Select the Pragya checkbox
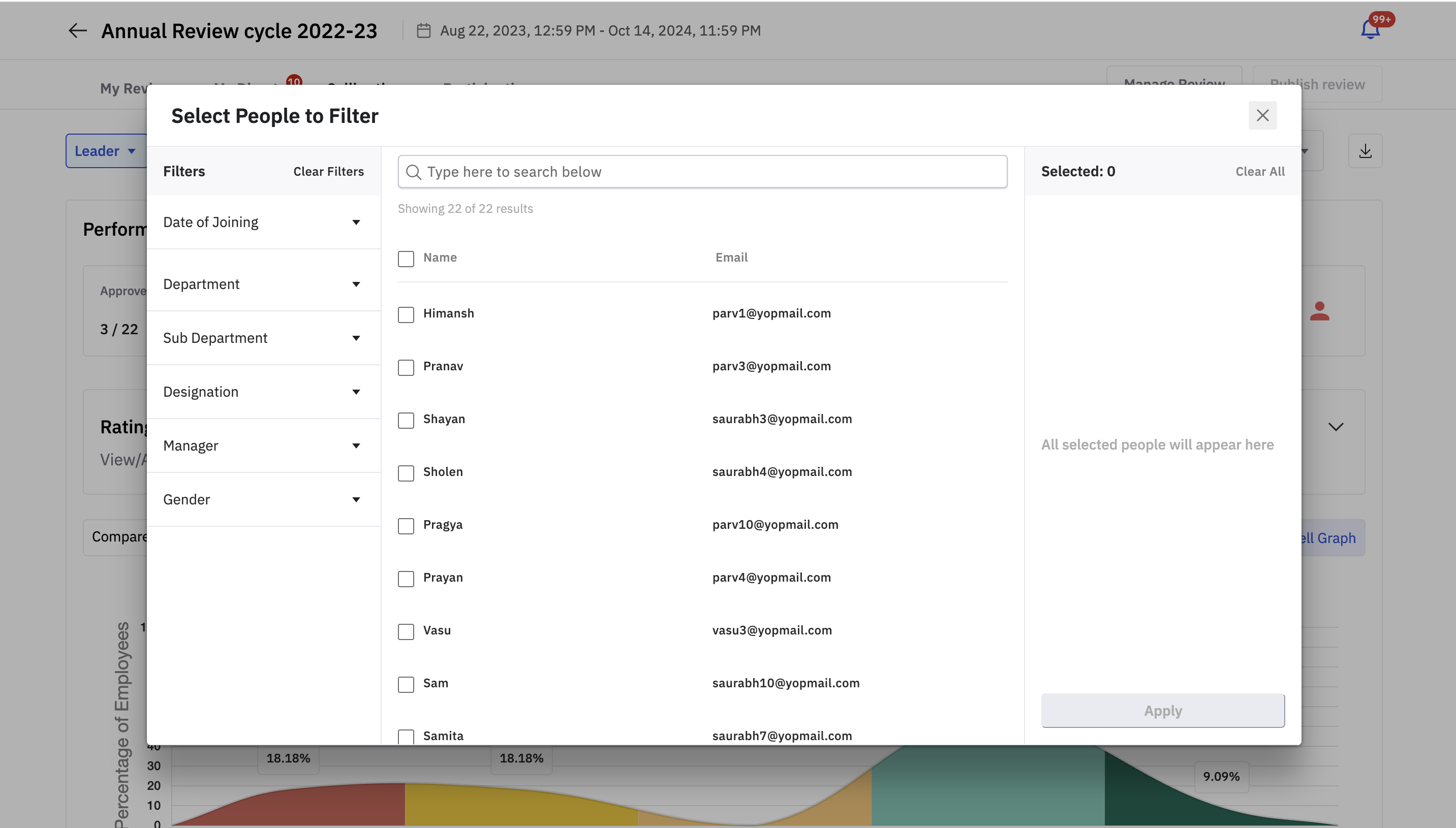 [406, 525]
